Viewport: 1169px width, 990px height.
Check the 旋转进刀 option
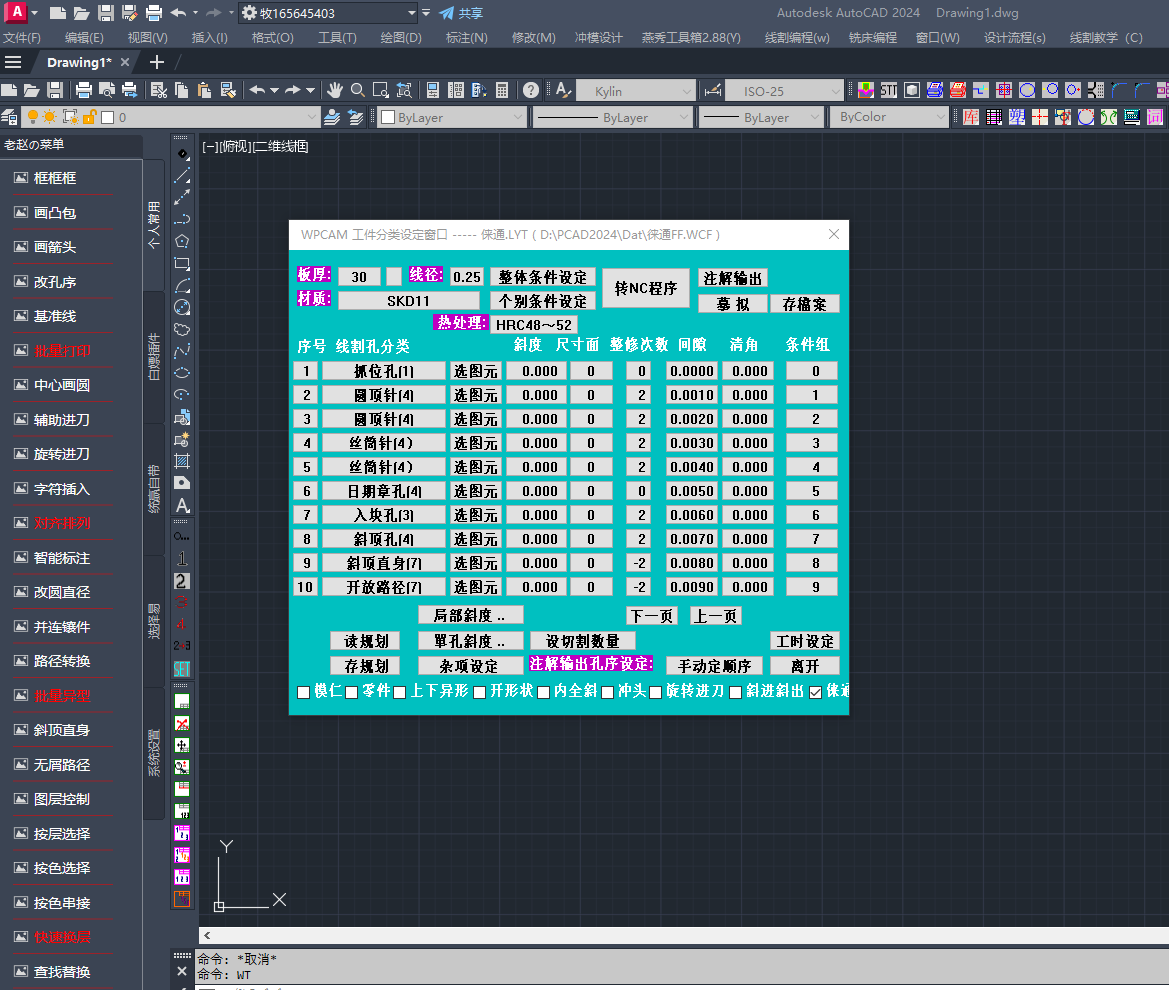coord(656,692)
